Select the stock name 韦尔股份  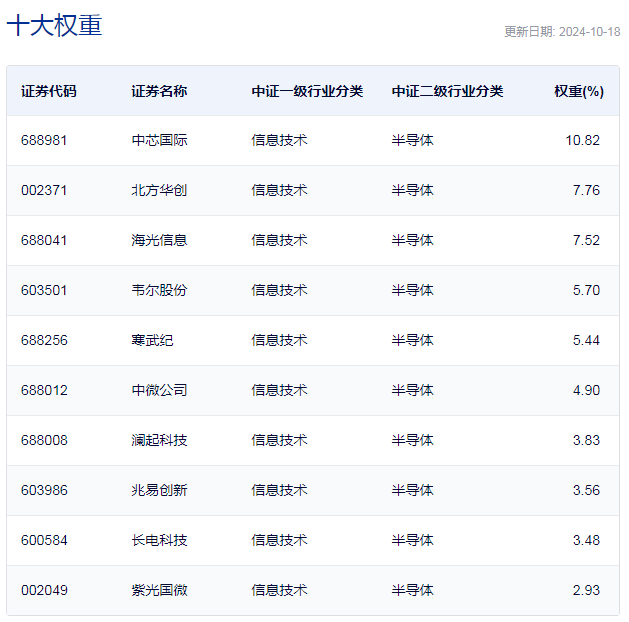click(x=159, y=290)
